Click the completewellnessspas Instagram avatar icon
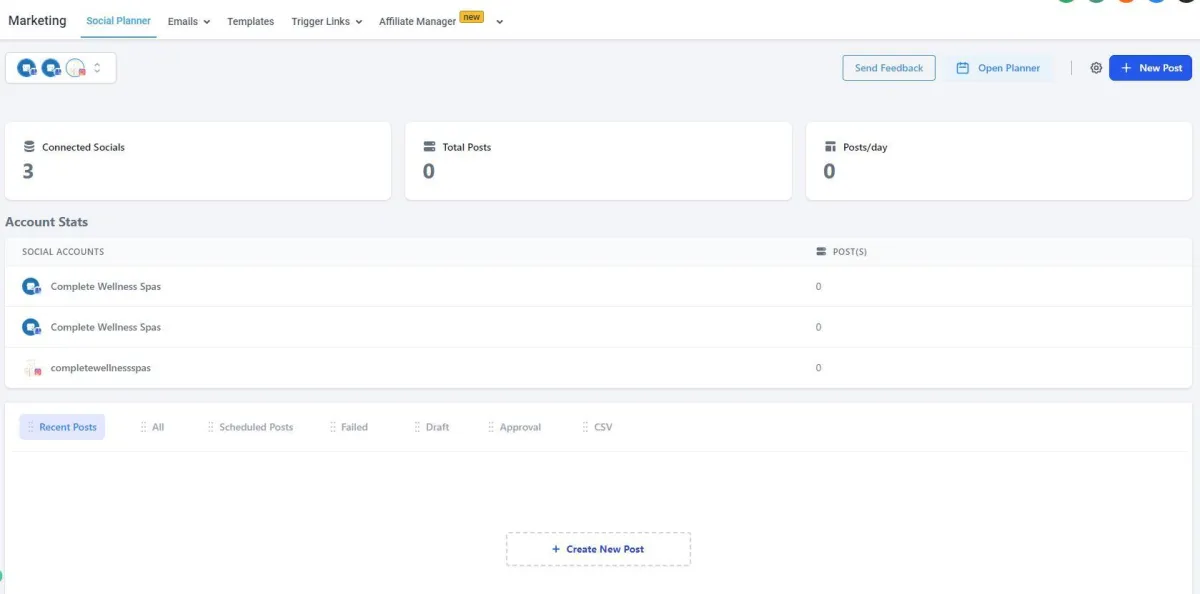 coord(31,368)
